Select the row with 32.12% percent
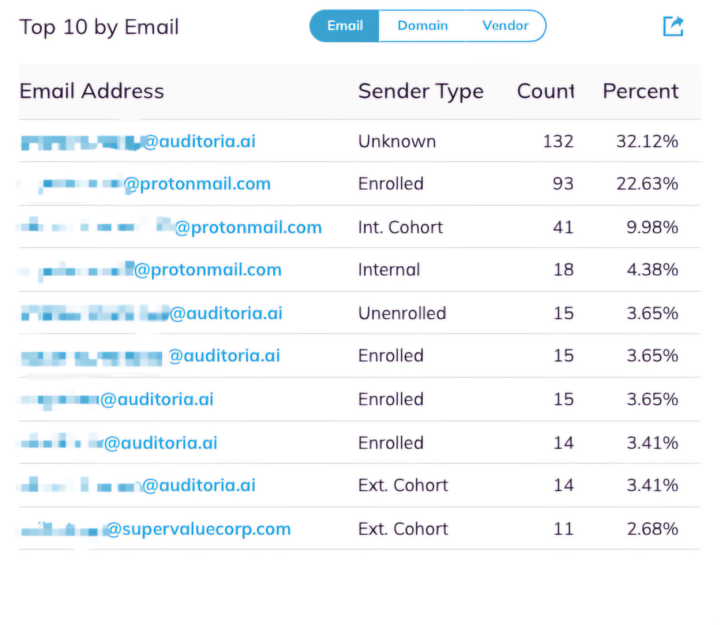 pos(360,141)
